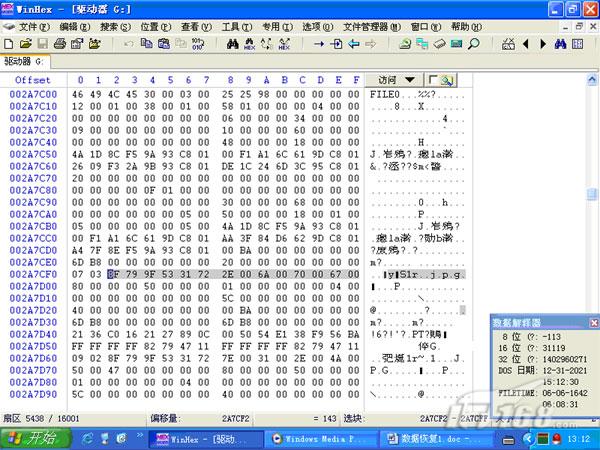Click the binoculars Find Text icon

tap(233, 44)
